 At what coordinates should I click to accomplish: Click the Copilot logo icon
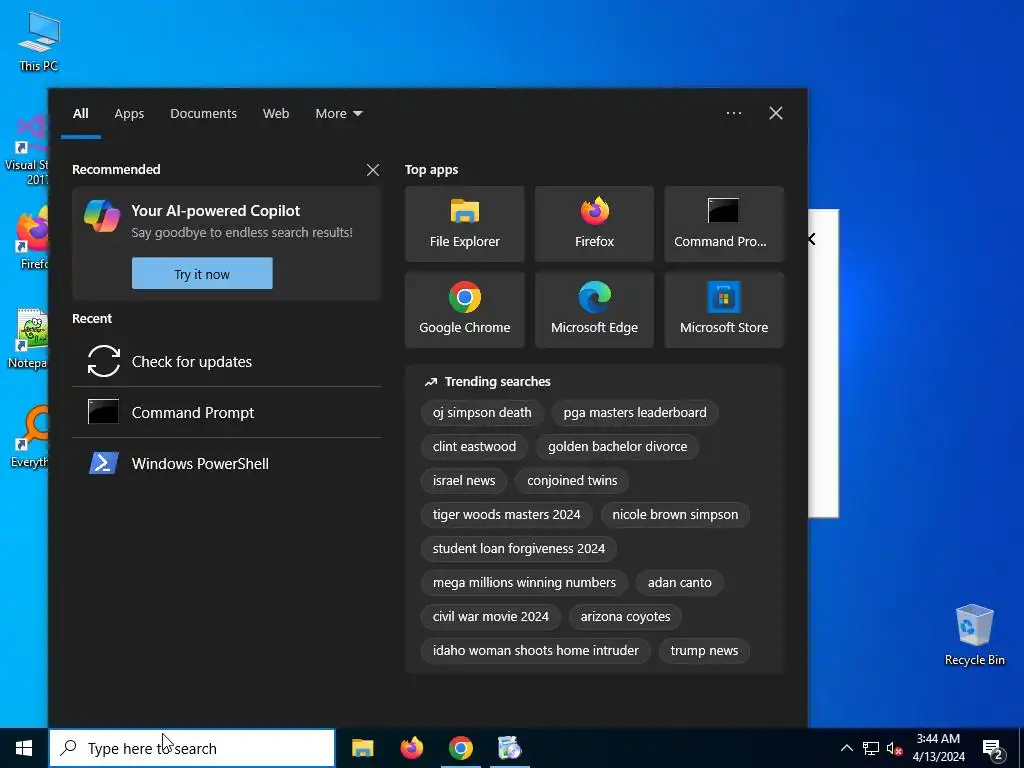click(102, 216)
